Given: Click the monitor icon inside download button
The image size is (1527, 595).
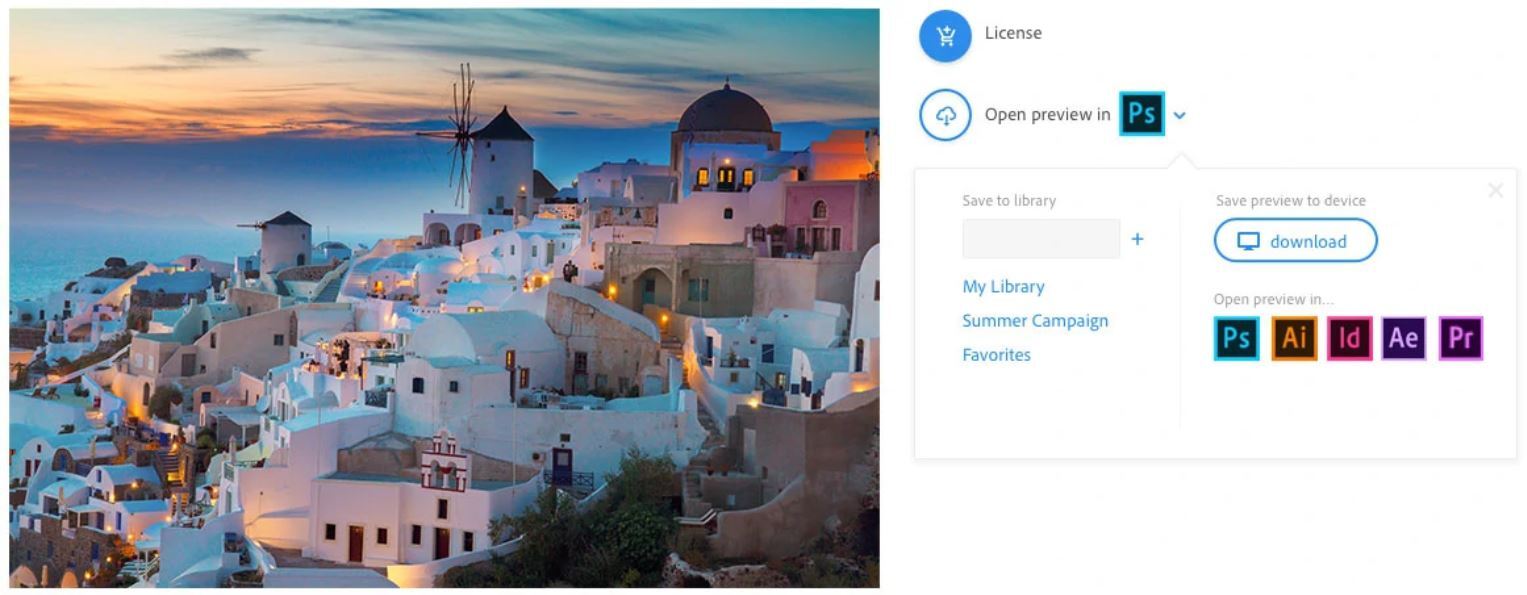Looking at the screenshot, I should pos(1249,241).
